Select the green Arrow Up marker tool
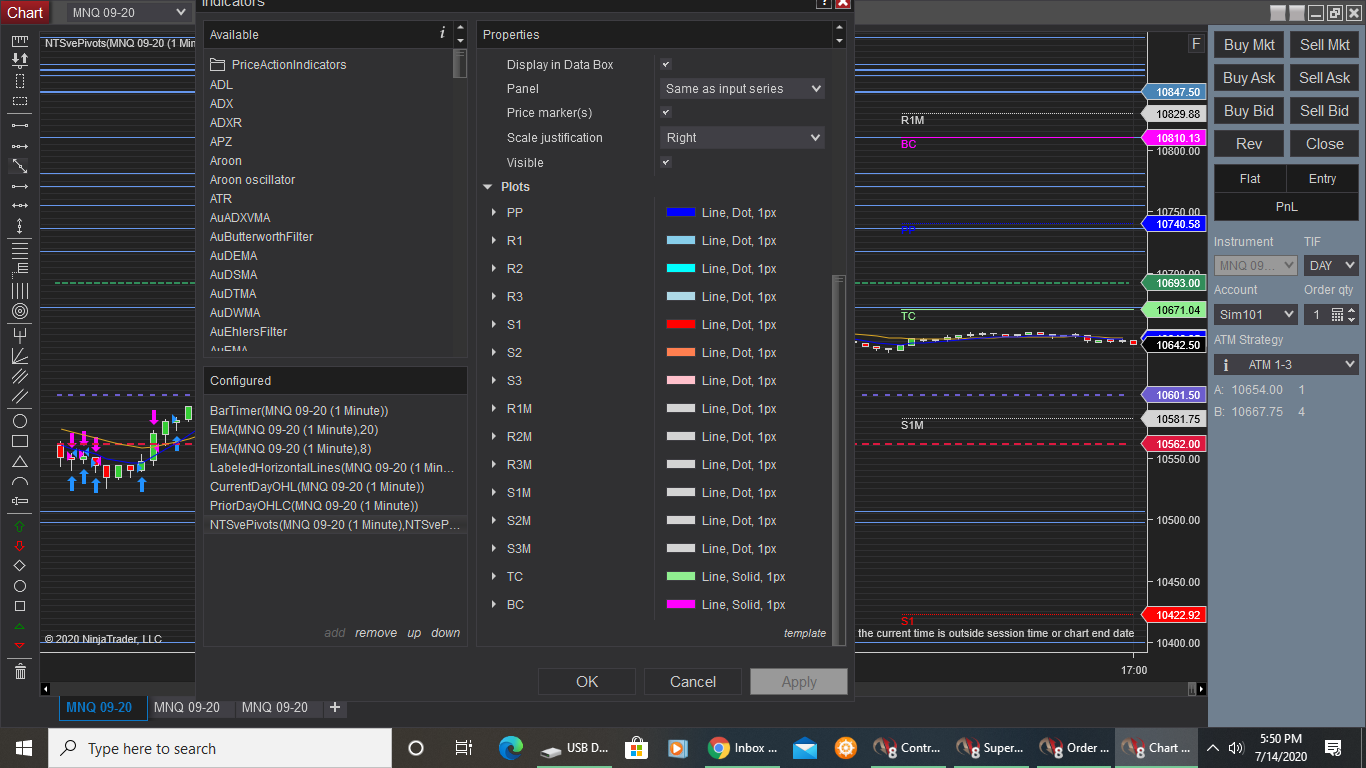1366x768 pixels. (20, 525)
